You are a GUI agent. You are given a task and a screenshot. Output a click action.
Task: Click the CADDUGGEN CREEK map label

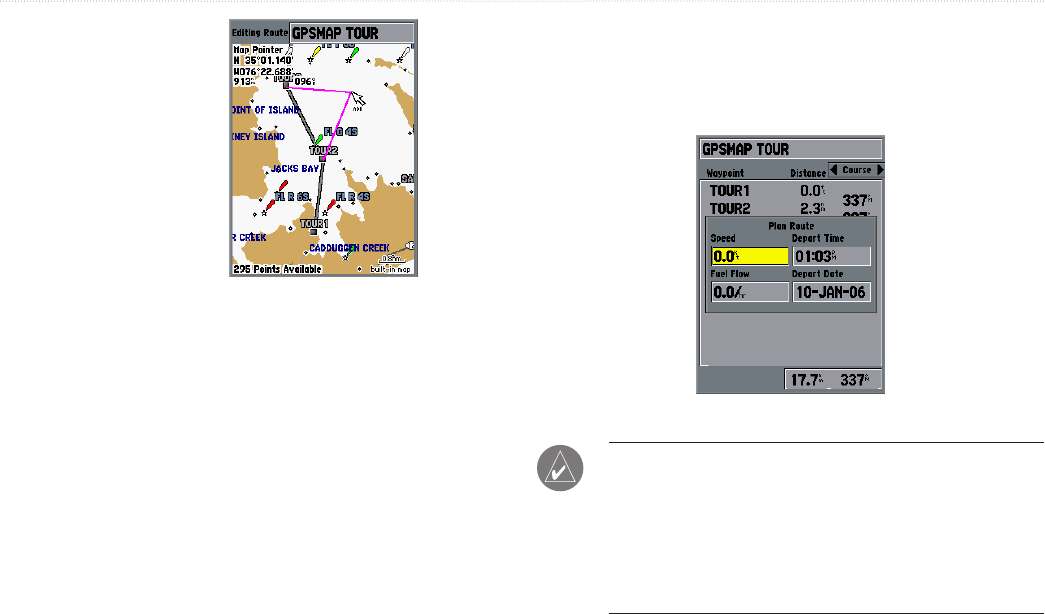coord(349,248)
